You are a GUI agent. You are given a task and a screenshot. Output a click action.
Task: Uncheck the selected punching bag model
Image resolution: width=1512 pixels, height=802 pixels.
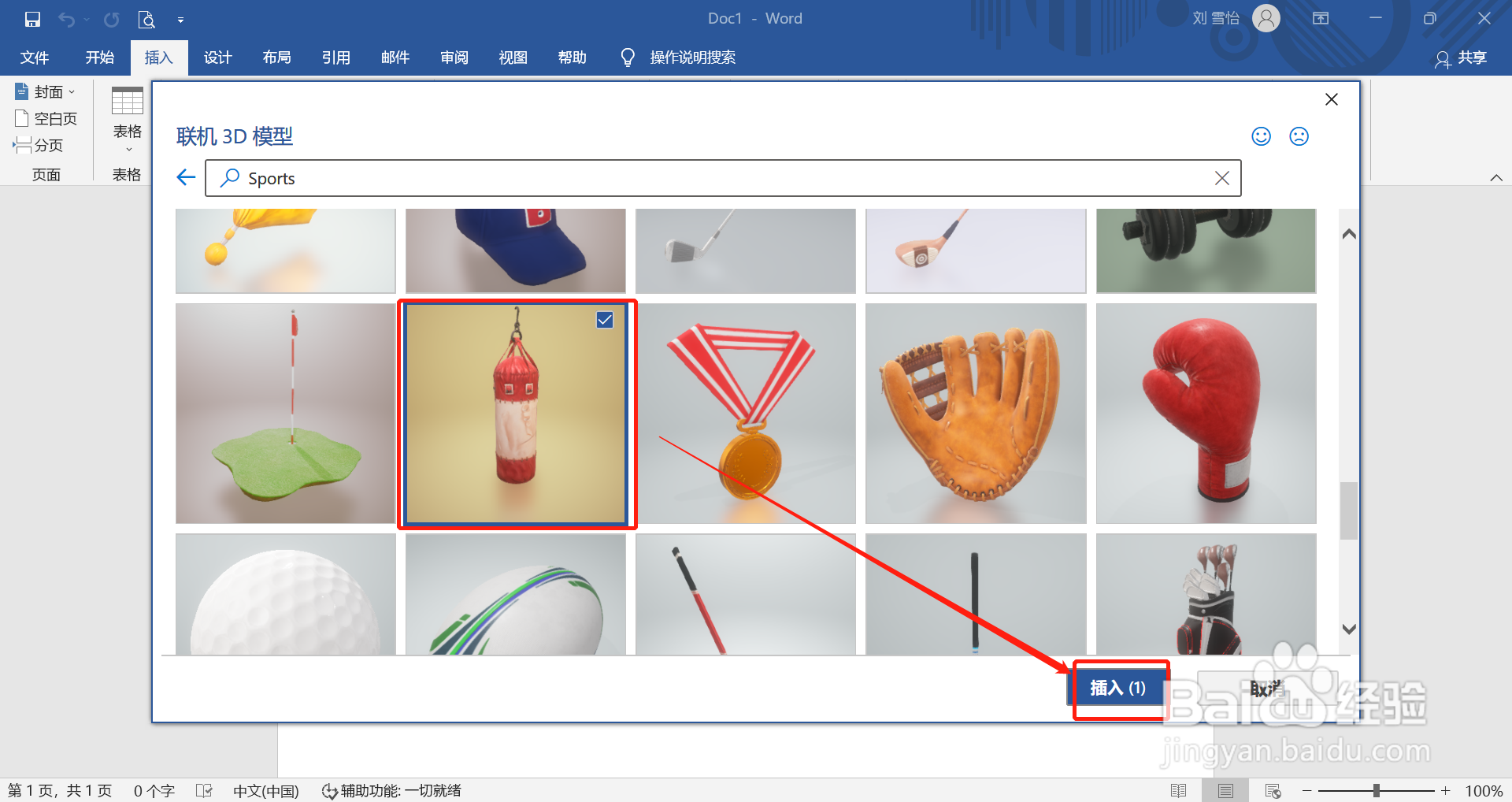pyautogui.click(x=604, y=320)
